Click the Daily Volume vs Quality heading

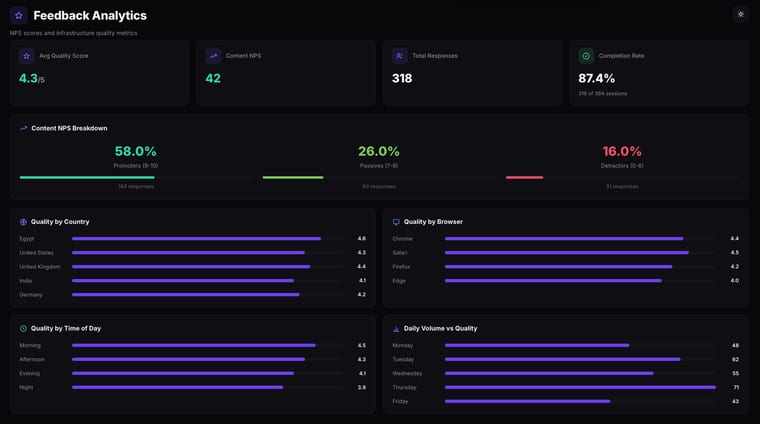(441, 329)
